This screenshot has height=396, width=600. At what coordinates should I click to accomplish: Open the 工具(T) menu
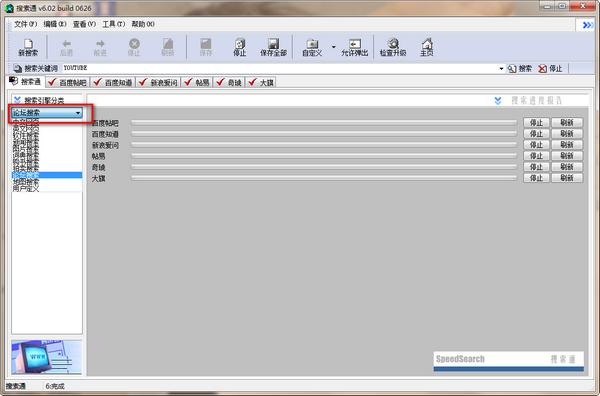(113, 24)
